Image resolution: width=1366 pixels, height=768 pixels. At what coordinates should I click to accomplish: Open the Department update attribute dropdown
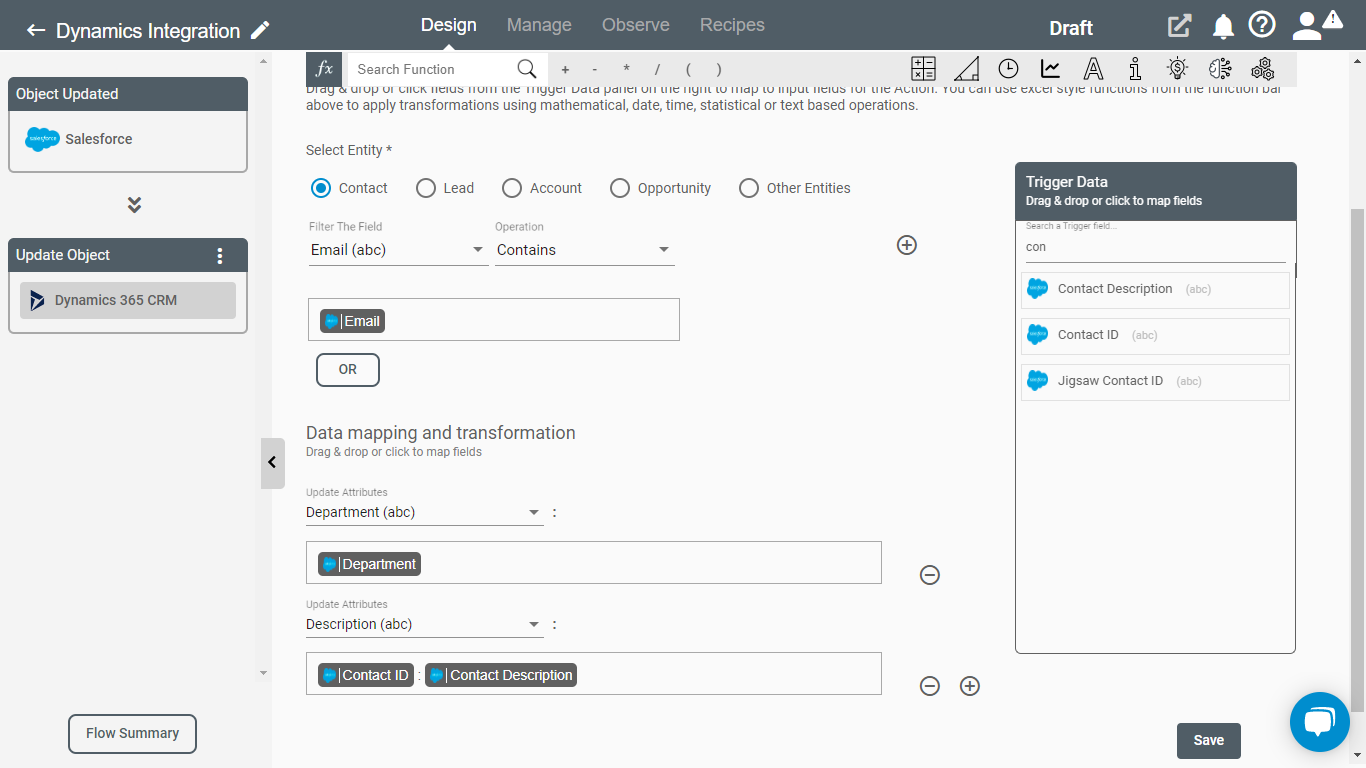[424, 512]
